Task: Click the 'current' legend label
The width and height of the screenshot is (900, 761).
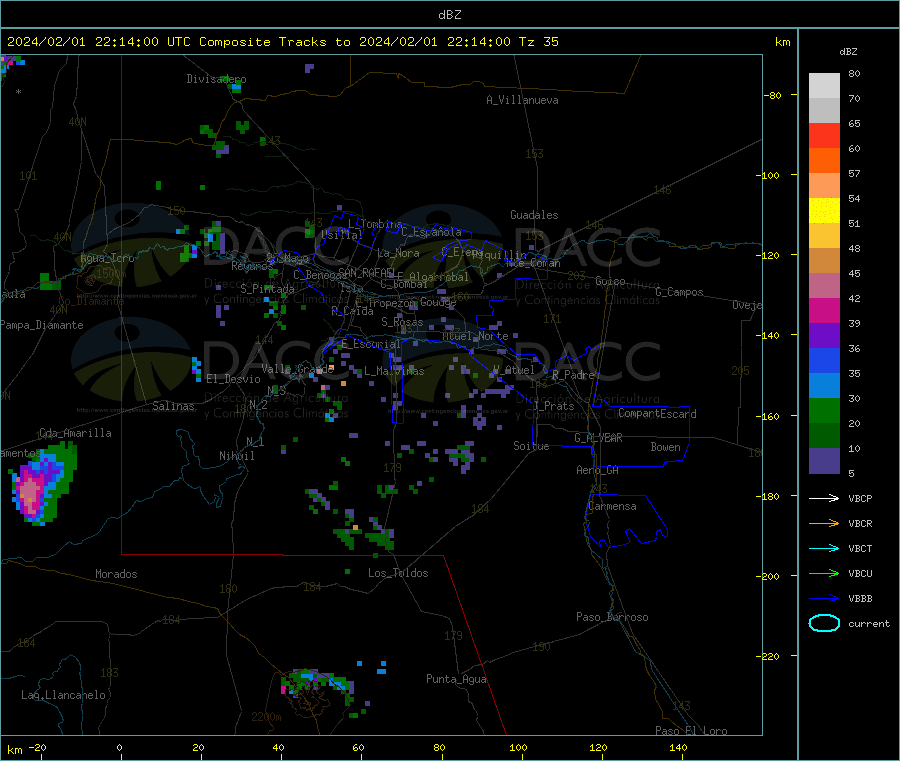Action: pyautogui.click(x=868, y=623)
